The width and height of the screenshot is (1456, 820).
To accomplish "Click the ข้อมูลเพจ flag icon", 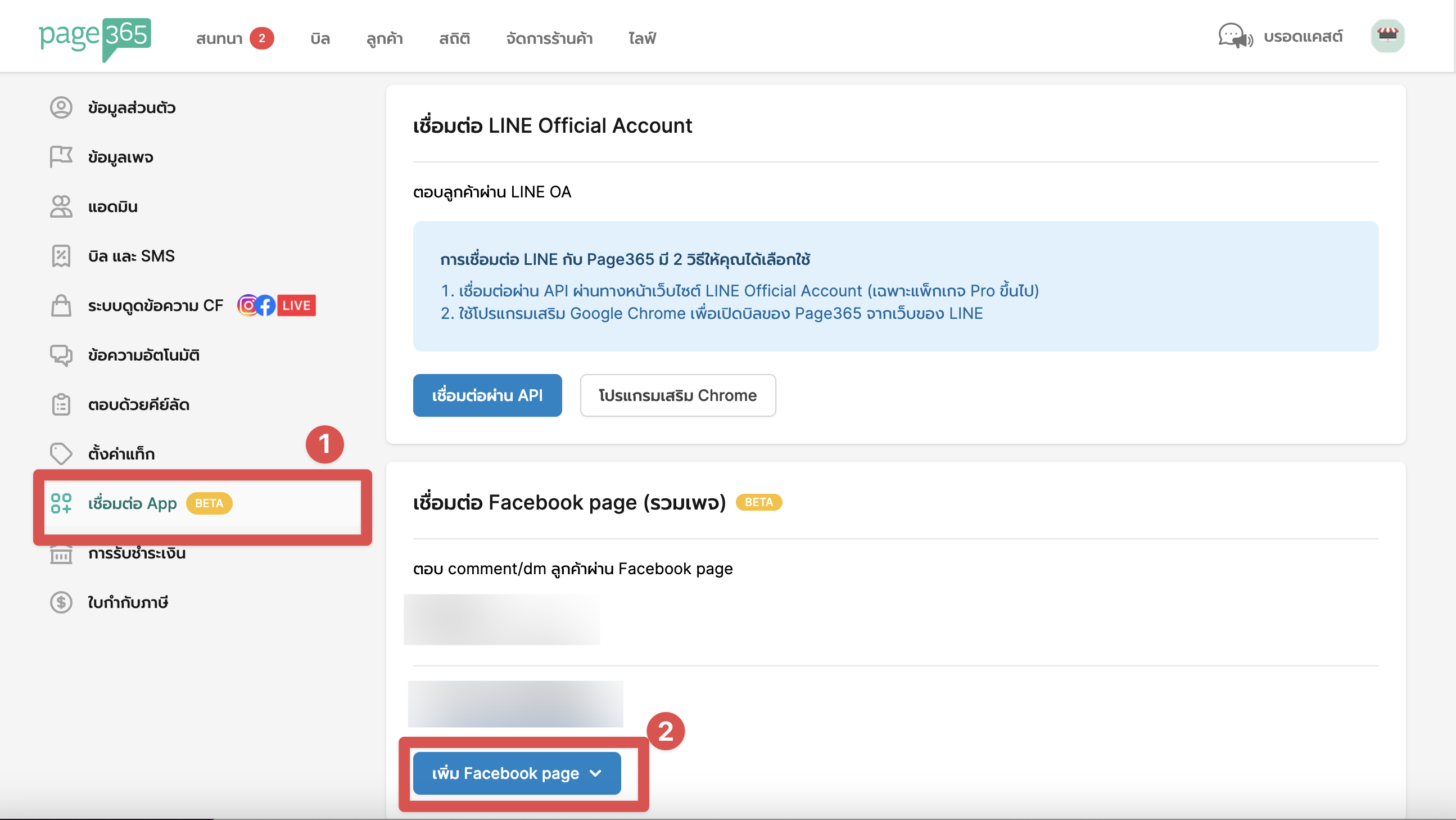I will pyautogui.click(x=61, y=157).
